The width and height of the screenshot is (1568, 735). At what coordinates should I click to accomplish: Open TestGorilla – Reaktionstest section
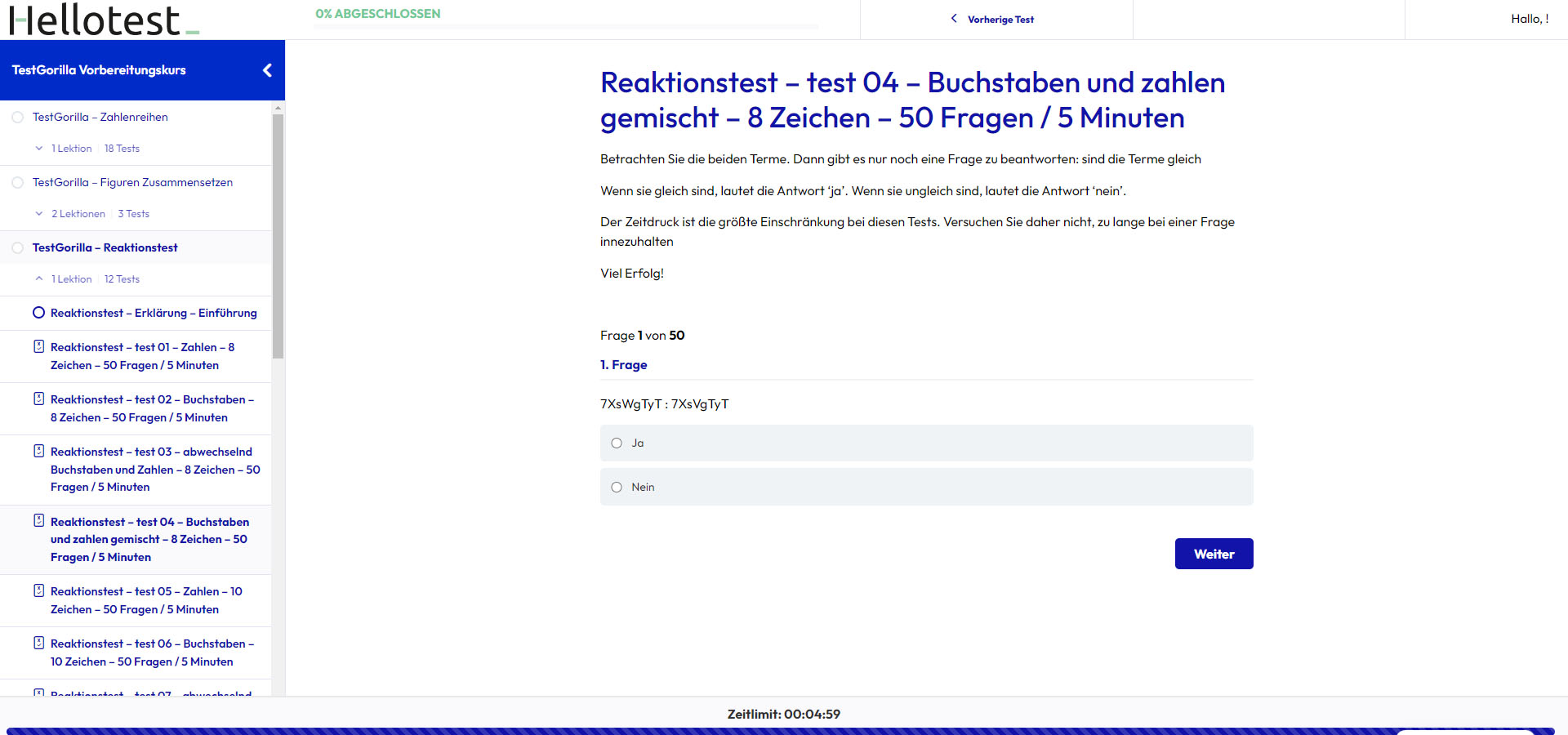click(x=105, y=247)
